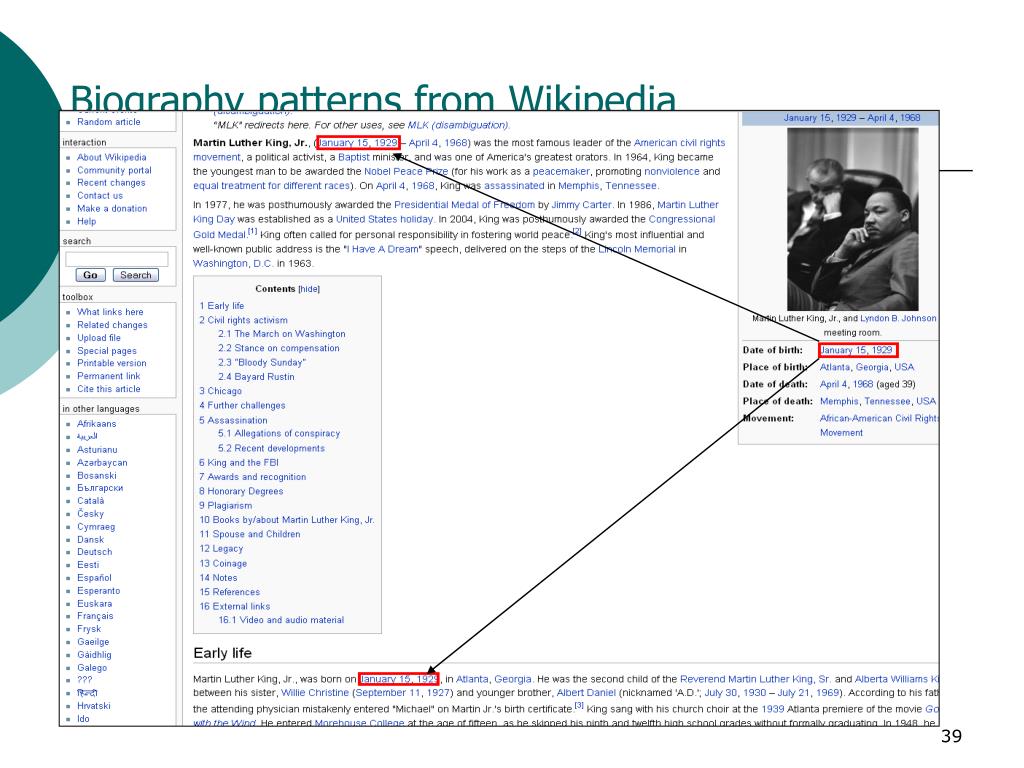The width and height of the screenshot is (1024, 768).
Task: Open the Help sidebar link
Action: [86, 221]
